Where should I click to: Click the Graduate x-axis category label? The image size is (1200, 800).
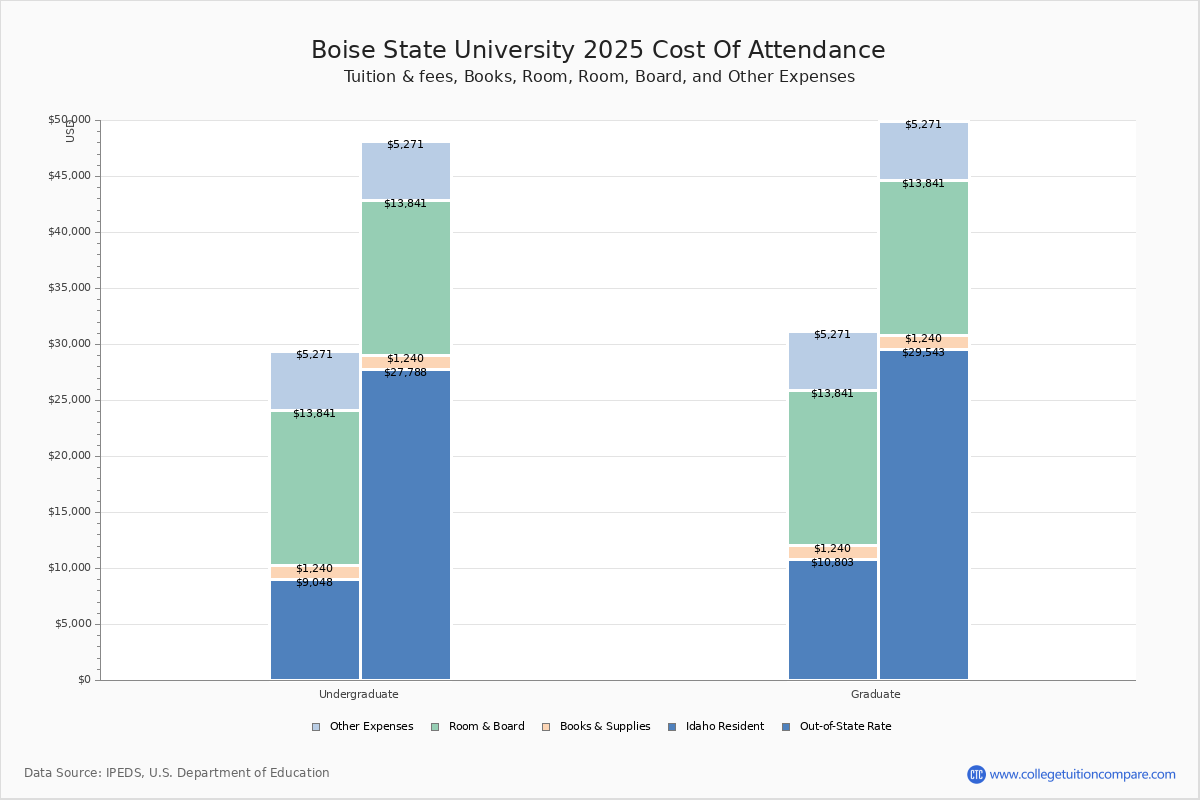tap(876, 694)
